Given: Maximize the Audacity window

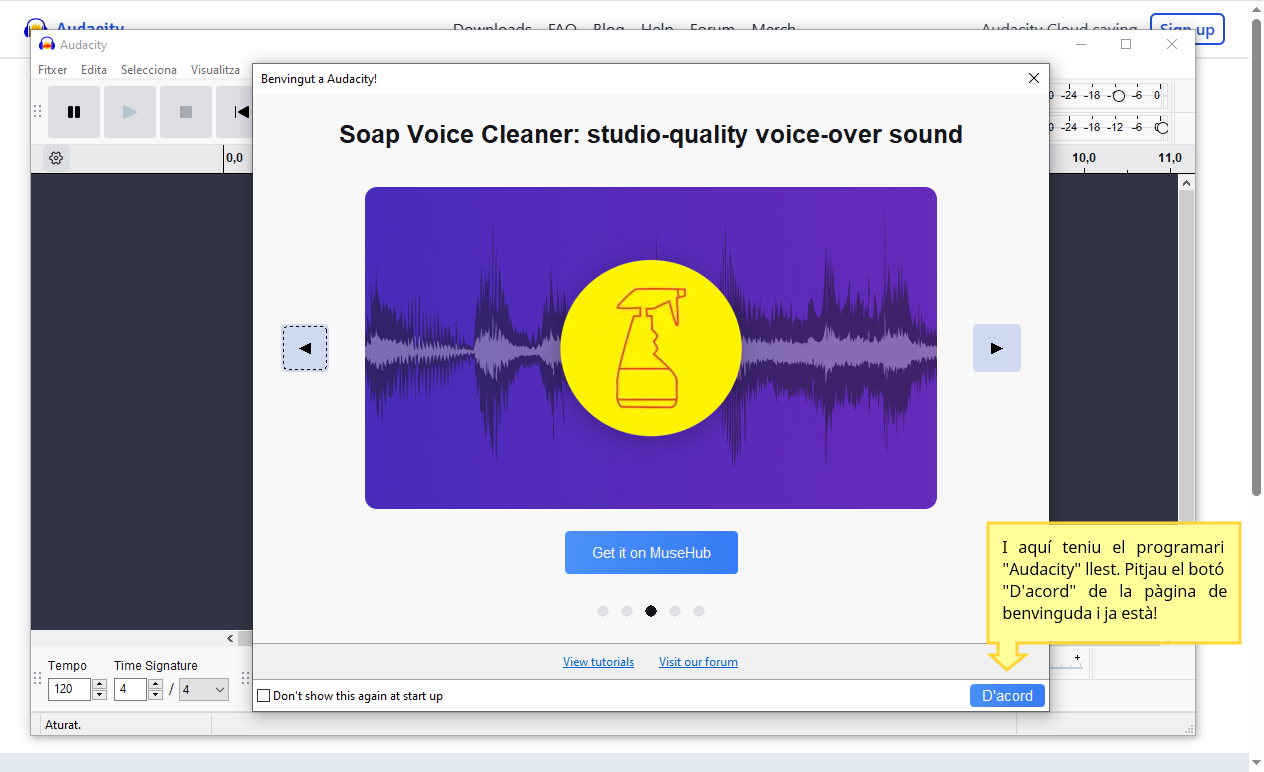Looking at the screenshot, I should (1126, 44).
